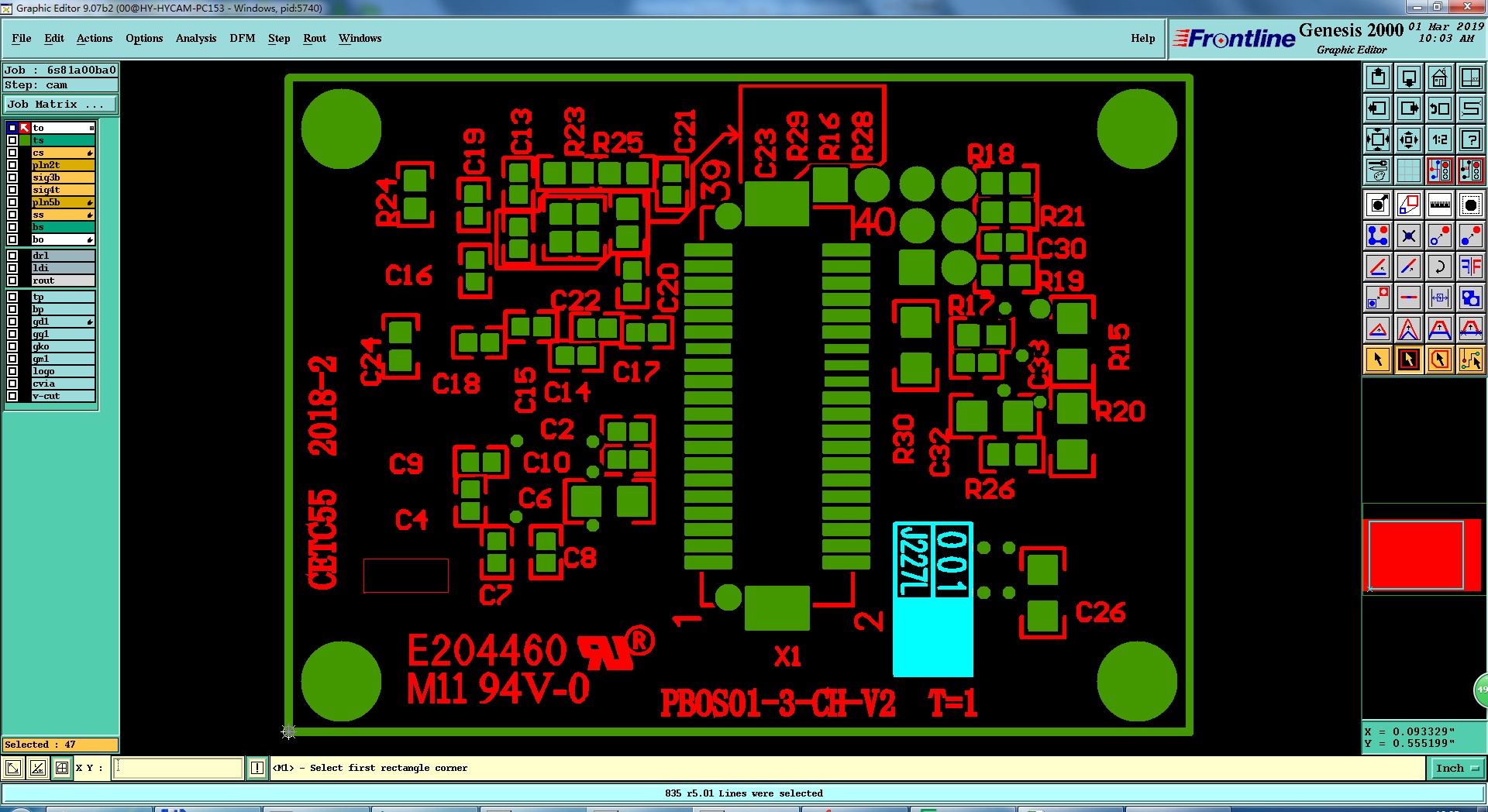This screenshot has width=1488, height=812.
Task: Click the pan up view icon
Action: [1378, 77]
